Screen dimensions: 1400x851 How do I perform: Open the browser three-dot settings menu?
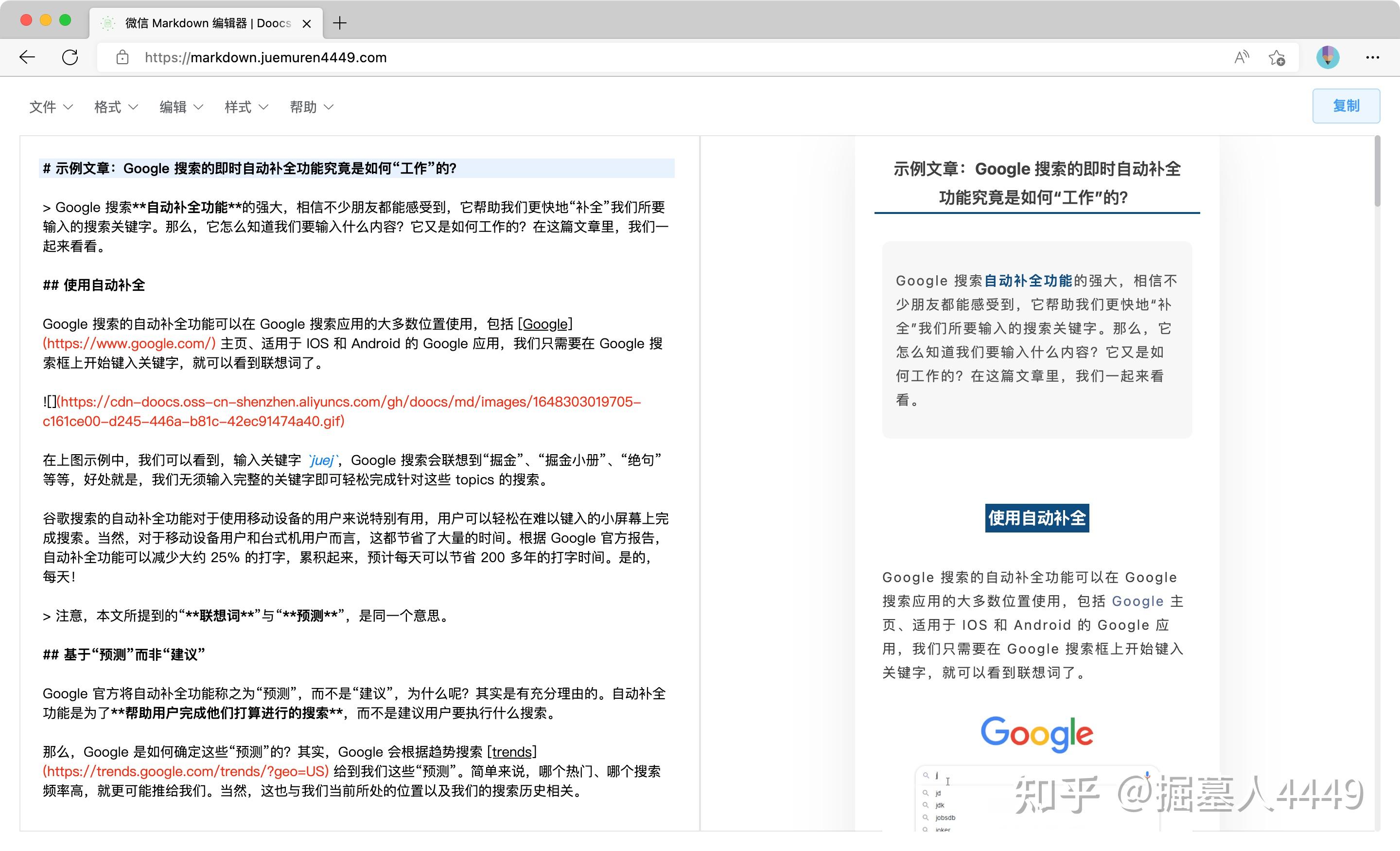[1372, 57]
